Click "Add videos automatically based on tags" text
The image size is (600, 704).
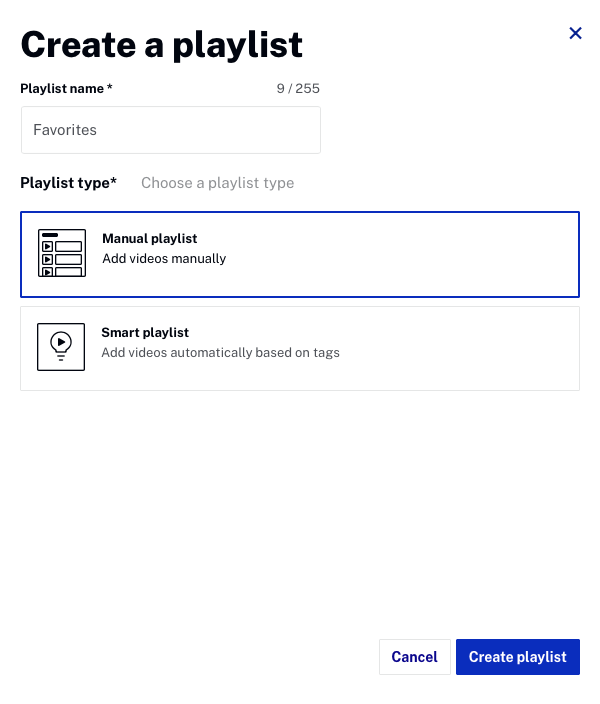click(x=220, y=353)
